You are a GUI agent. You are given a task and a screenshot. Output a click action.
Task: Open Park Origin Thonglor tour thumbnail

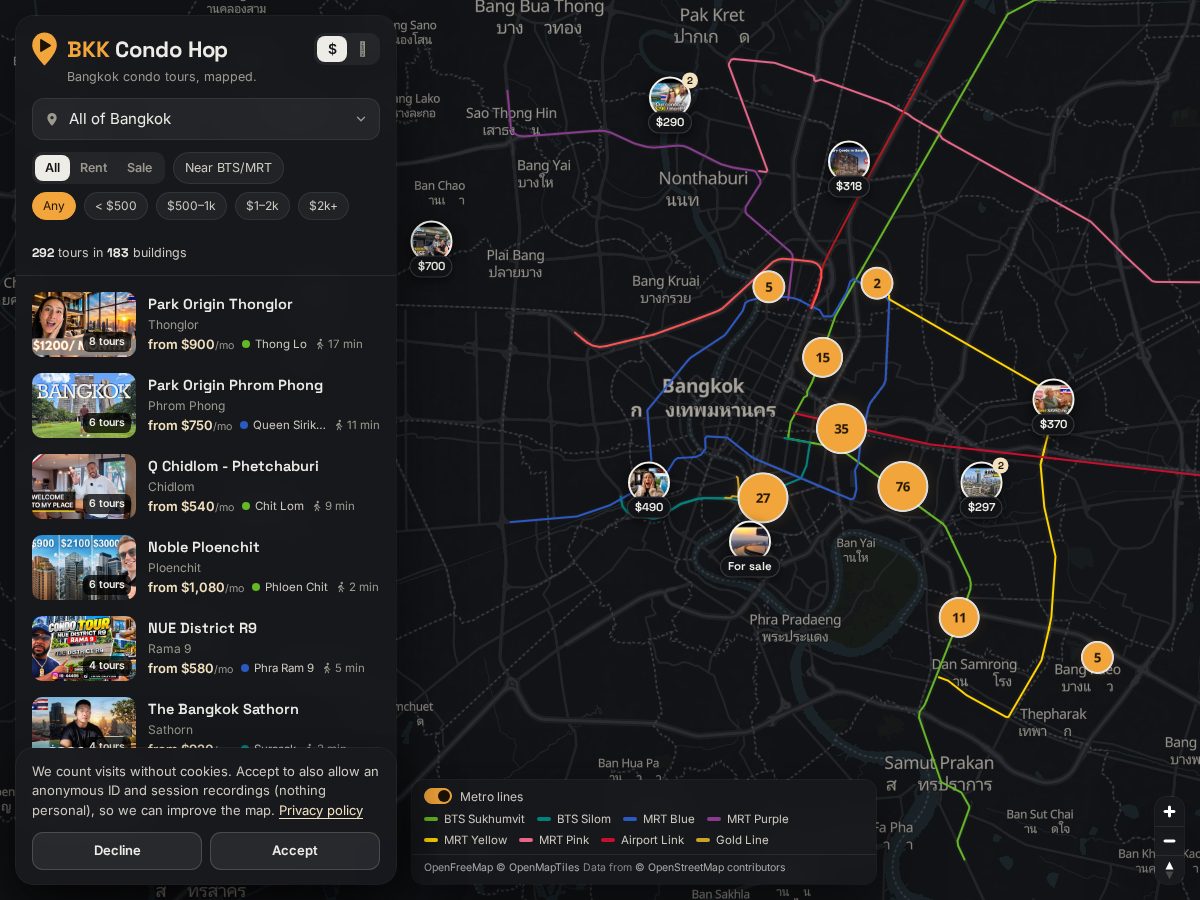coord(84,324)
